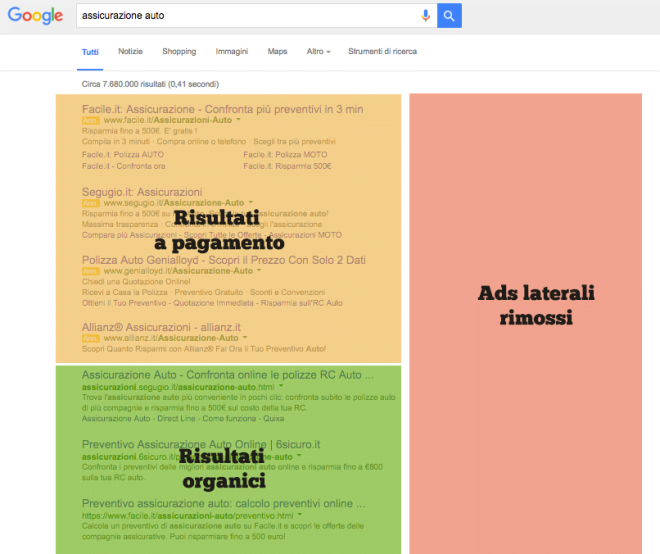Open Preventivo Assicurazione Auto Online 6sicuro.it result

pyautogui.click(x=201, y=444)
